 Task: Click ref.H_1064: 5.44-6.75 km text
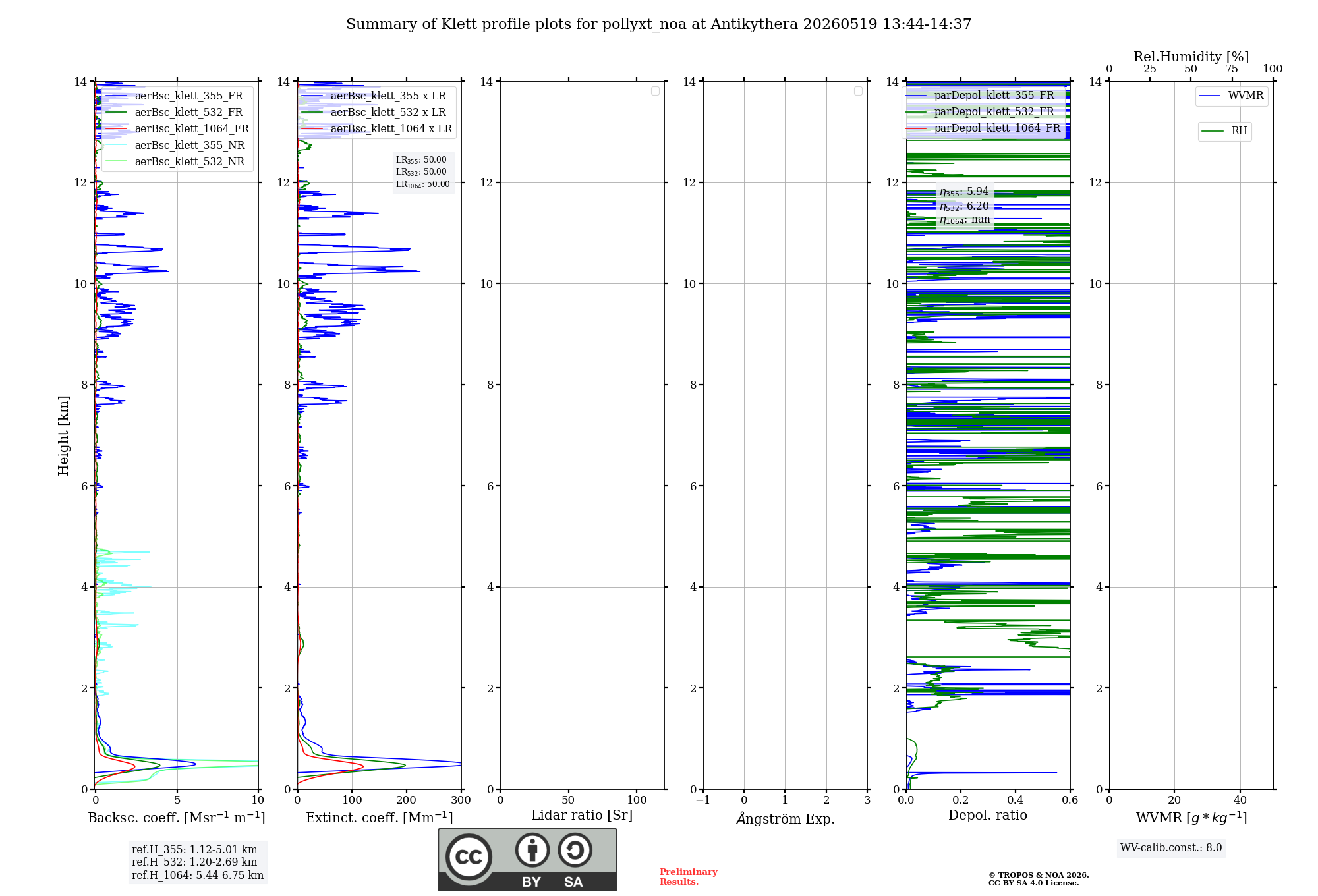(198, 876)
